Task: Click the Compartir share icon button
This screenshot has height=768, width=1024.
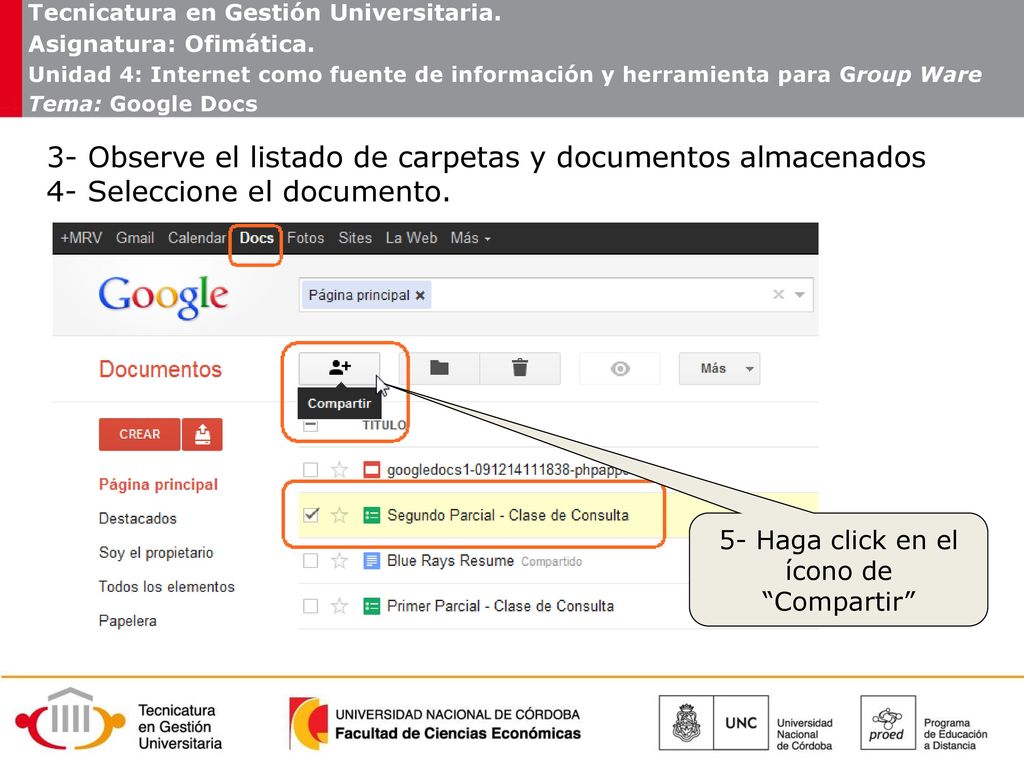Action: 340,368
